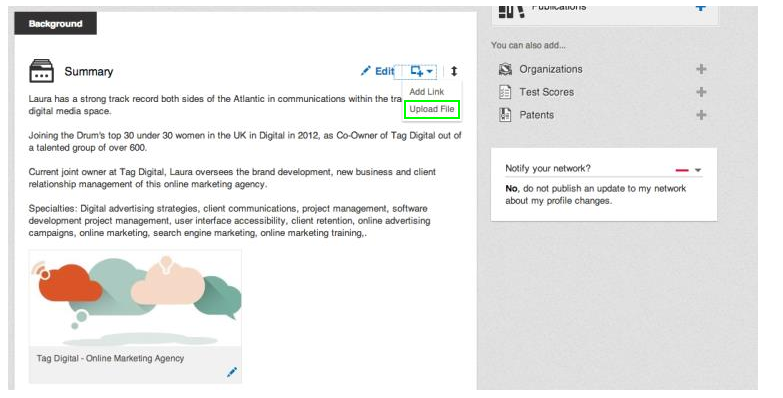Viewport: 783px width, 398px height.
Task: Click the Edit link for Summary
Action: pyautogui.click(x=385, y=71)
